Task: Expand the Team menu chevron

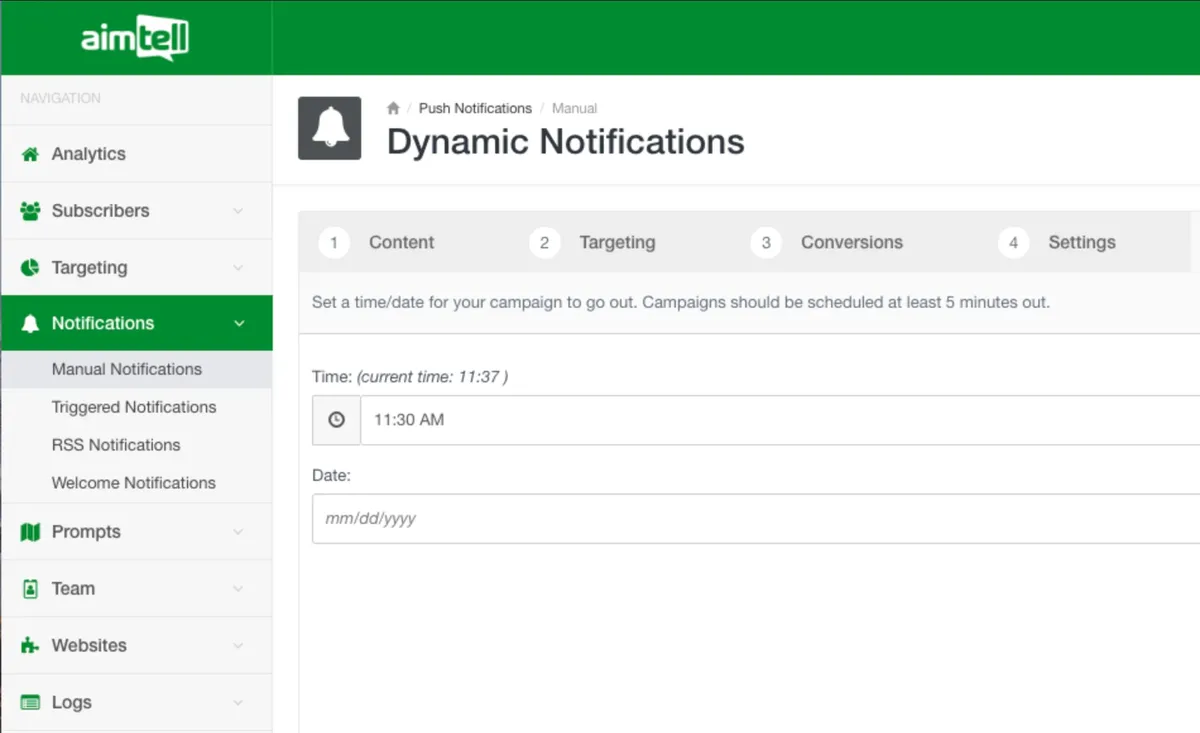Action: pos(238,589)
